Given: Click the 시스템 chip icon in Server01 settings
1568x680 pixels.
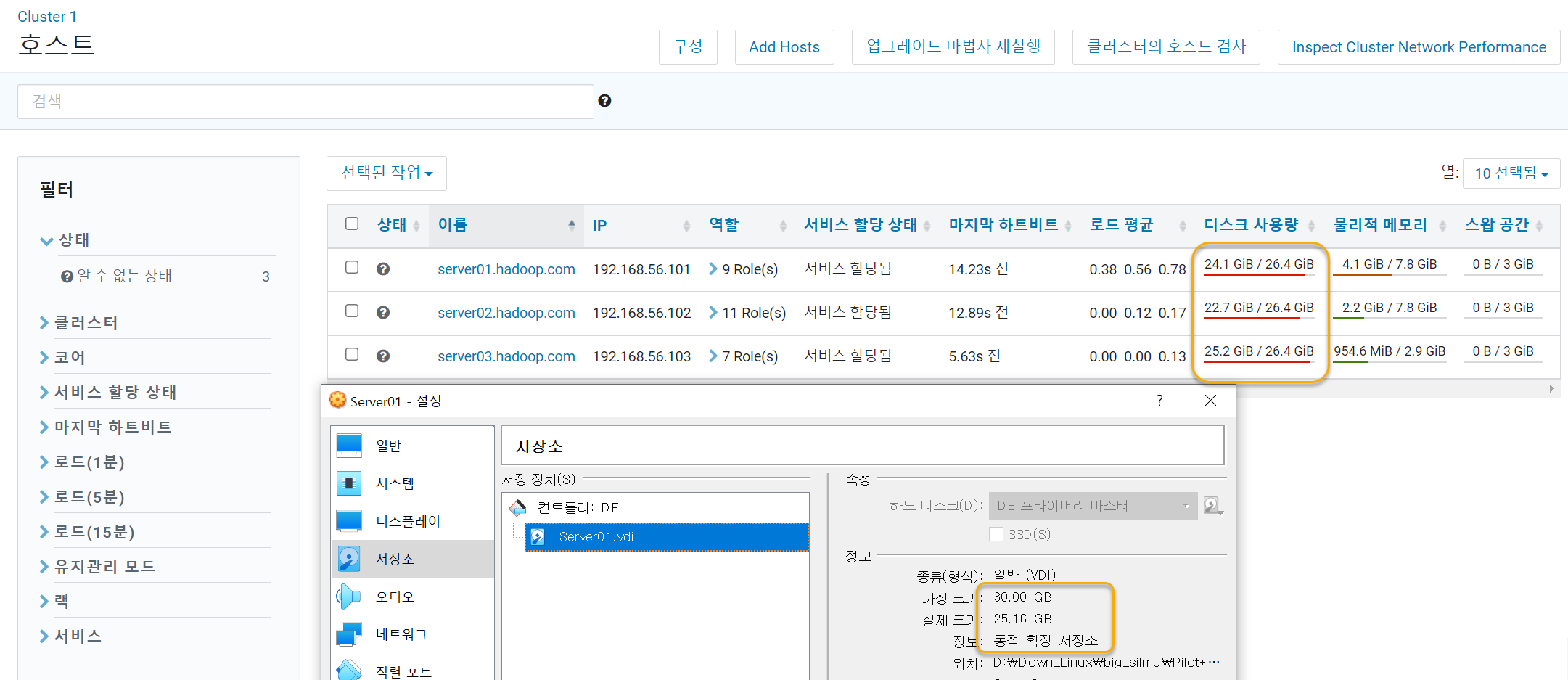Looking at the screenshot, I should [349, 483].
